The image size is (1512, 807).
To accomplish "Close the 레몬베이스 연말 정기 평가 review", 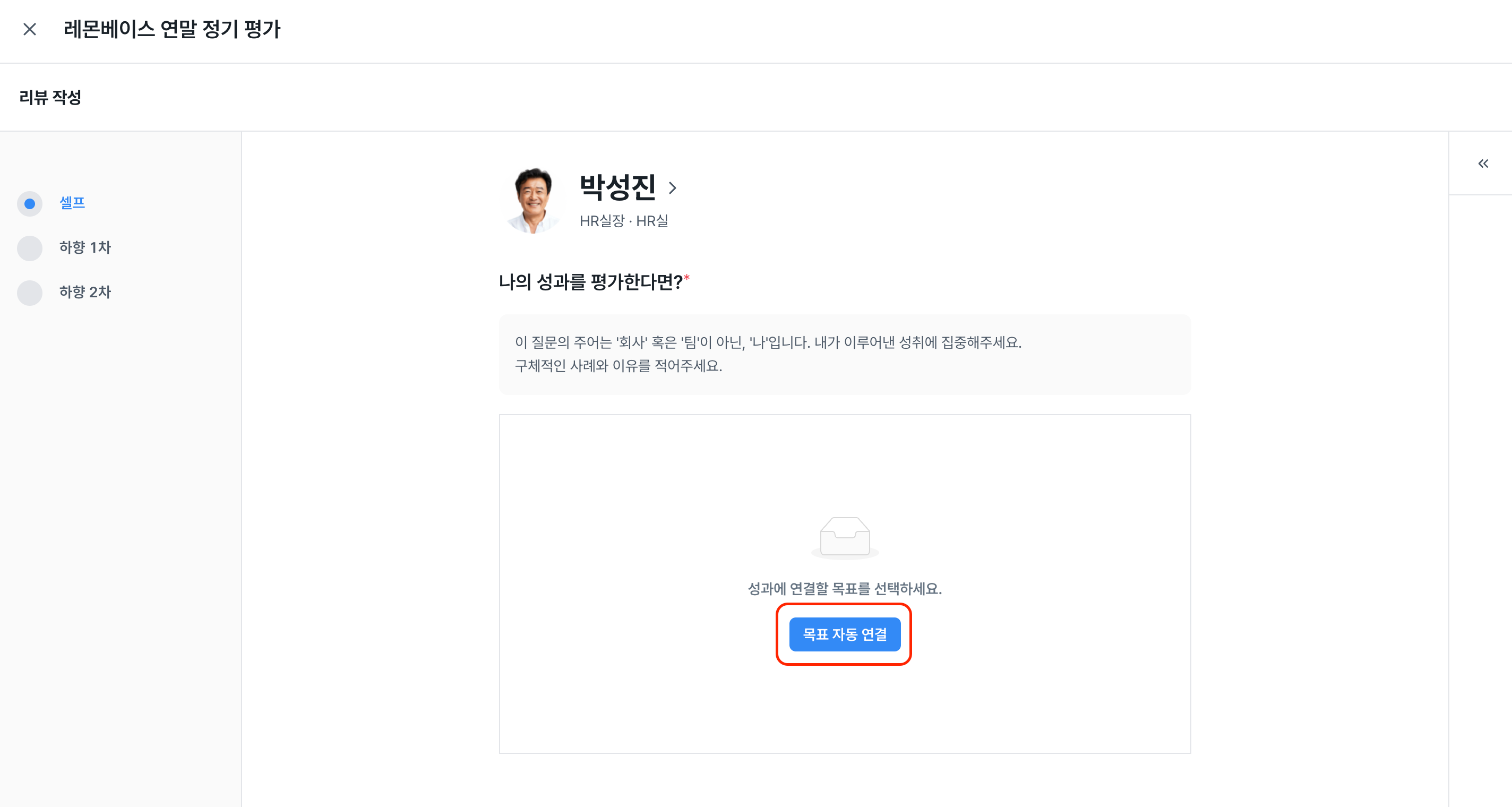I will (x=29, y=29).
